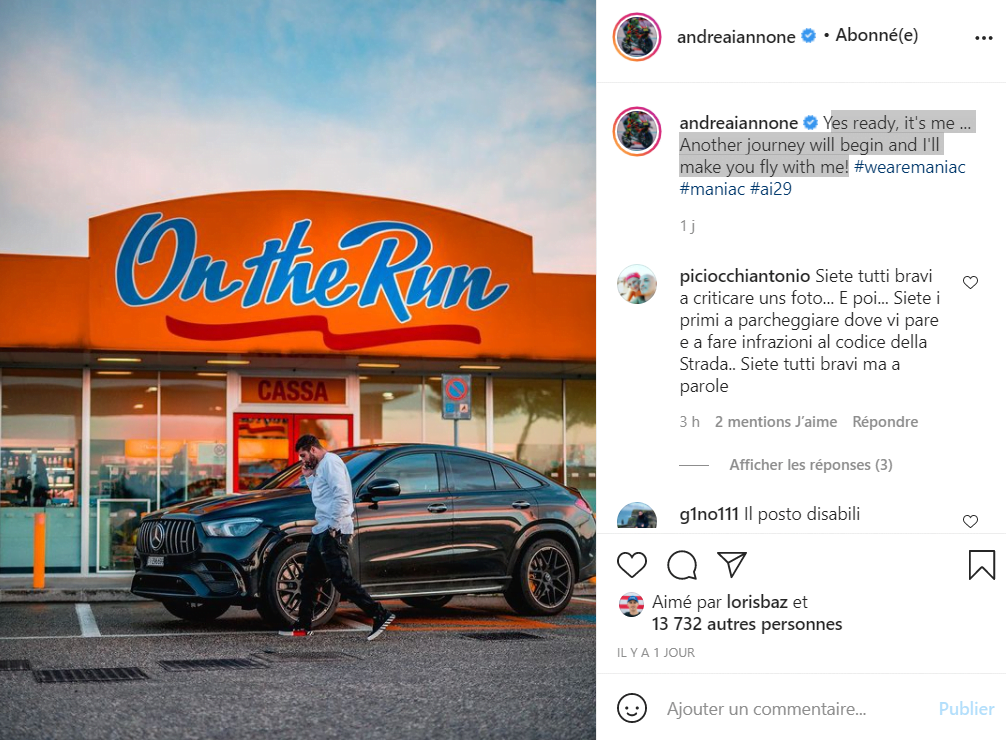The image size is (1006, 740).
Task: Open lorisbaz profile from likes
Action: (757, 602)
